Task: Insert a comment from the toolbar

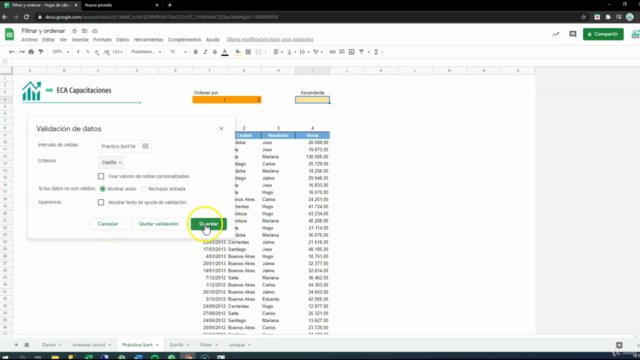Action: 342,52
